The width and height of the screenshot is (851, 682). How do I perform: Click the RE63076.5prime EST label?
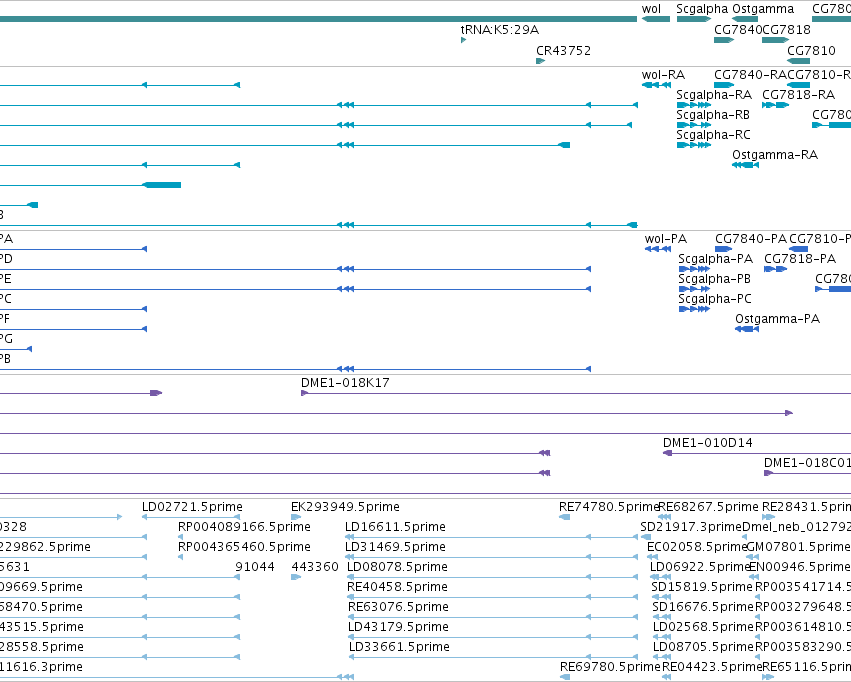[x=398, y=607]
